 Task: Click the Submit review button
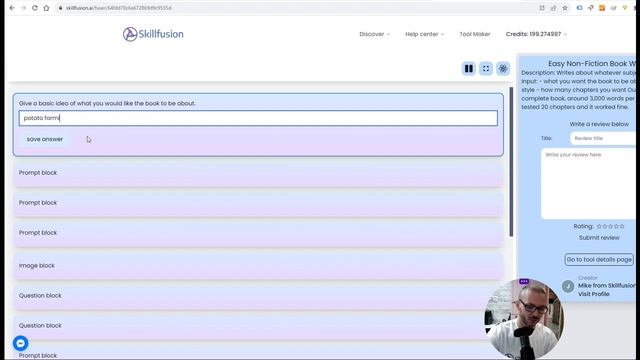(x=599, y=238)
